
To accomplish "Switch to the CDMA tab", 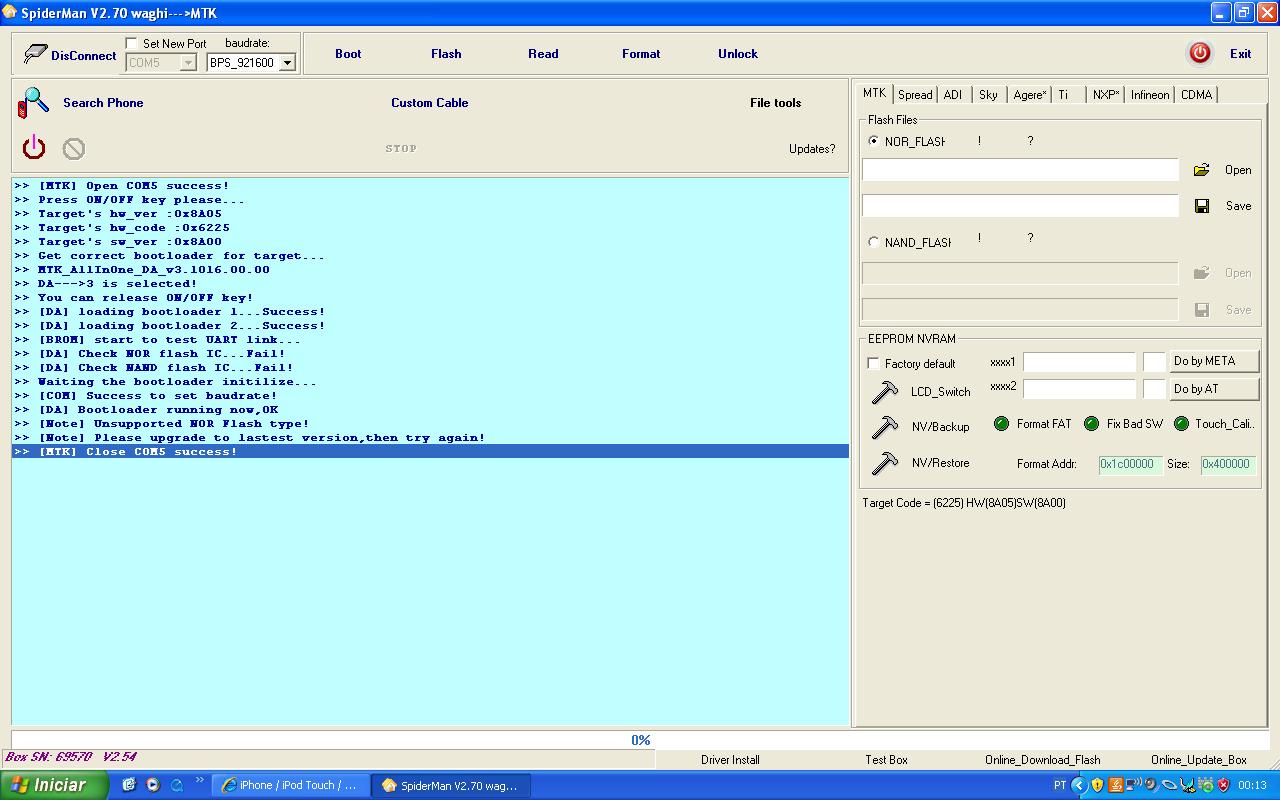I will coord(1196,95).
